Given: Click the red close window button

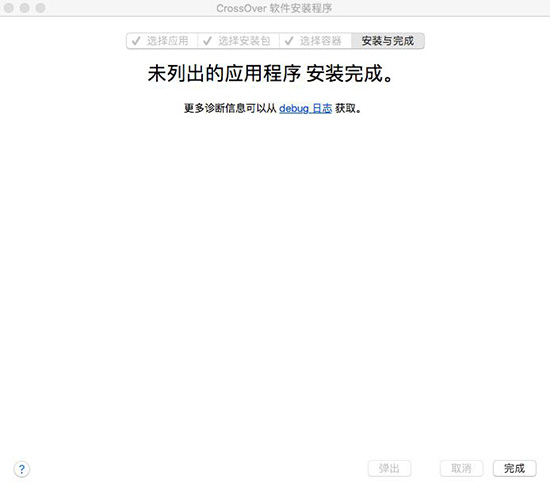Looking at the screenshot, I should pyautogui.click(x=8, y=8).
